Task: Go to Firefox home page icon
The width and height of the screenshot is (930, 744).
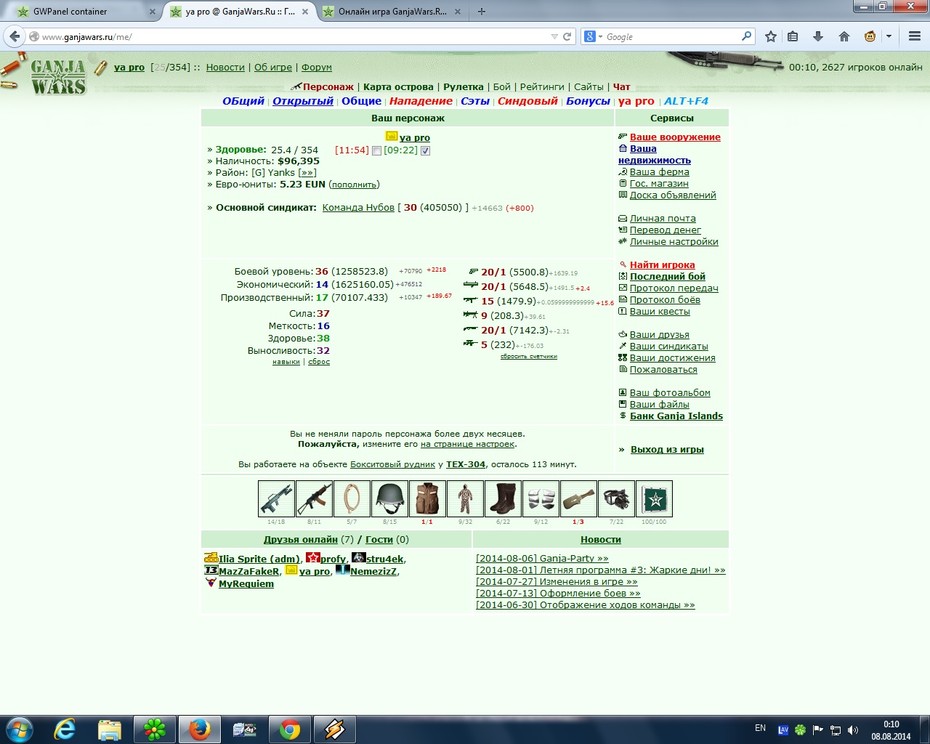Action: tap(844, 37)
